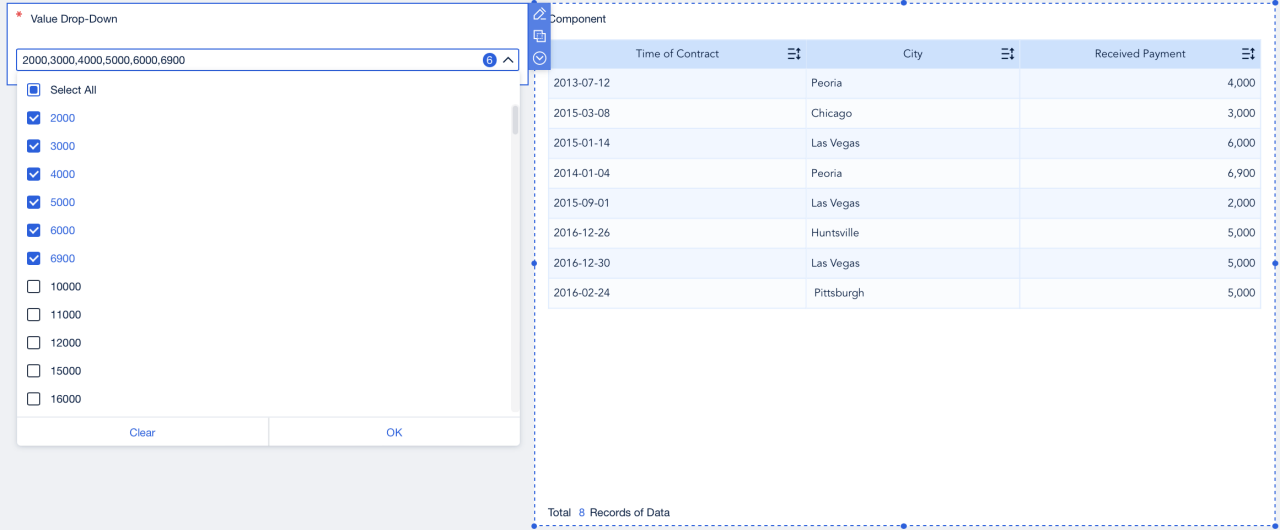The image size is (1280, 530).
Task: Click the 2015-09-01 date cell
Action: [677, 203]
